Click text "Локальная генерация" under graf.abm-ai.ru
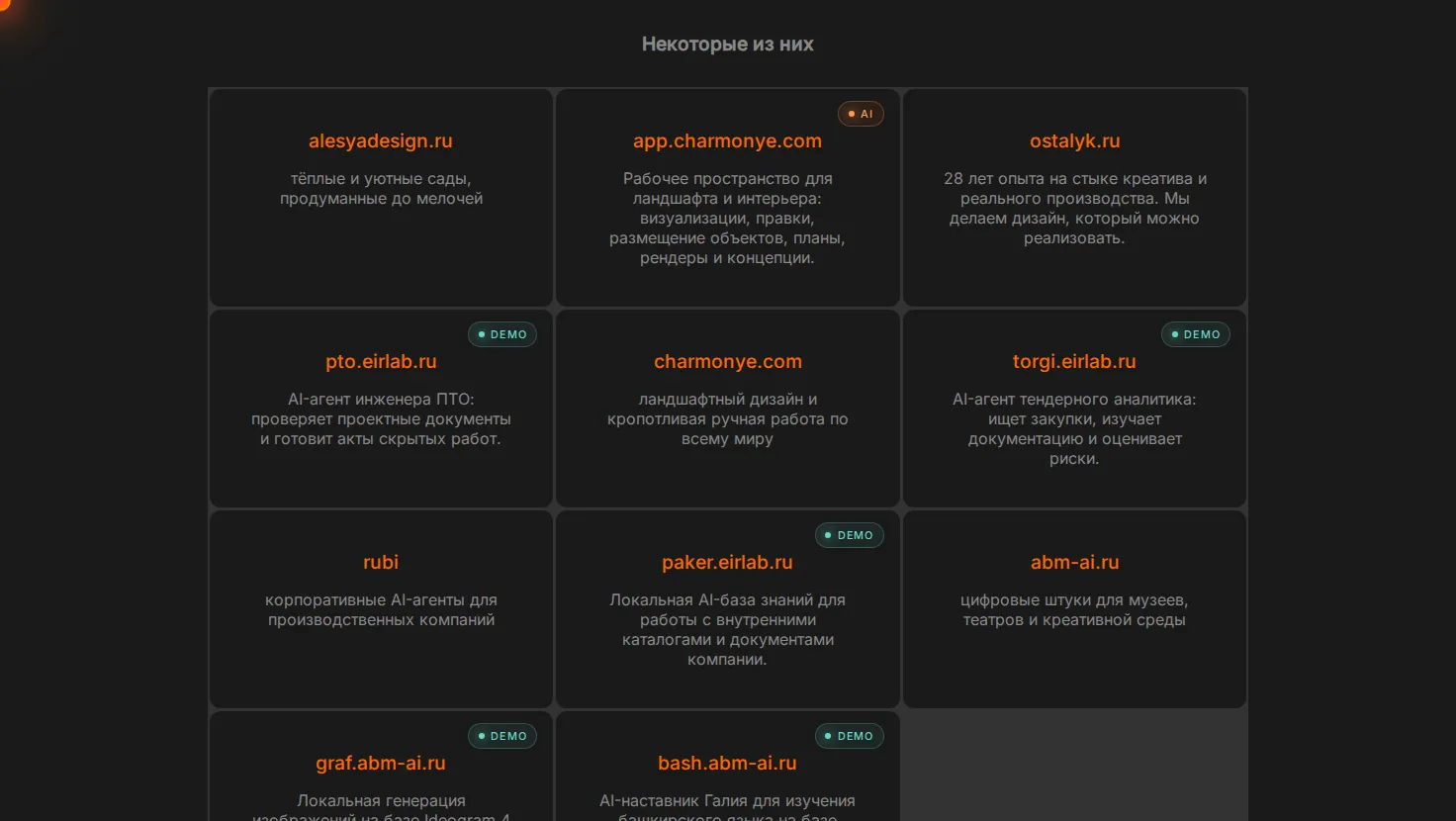This screenshot has height=821, width=1456. click(x=381, y=800)
